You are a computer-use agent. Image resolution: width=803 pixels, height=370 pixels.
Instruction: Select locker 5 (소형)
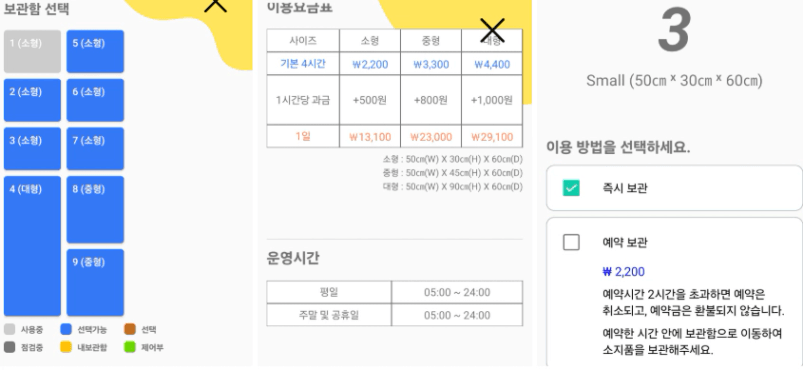click(x=95, y=51)
